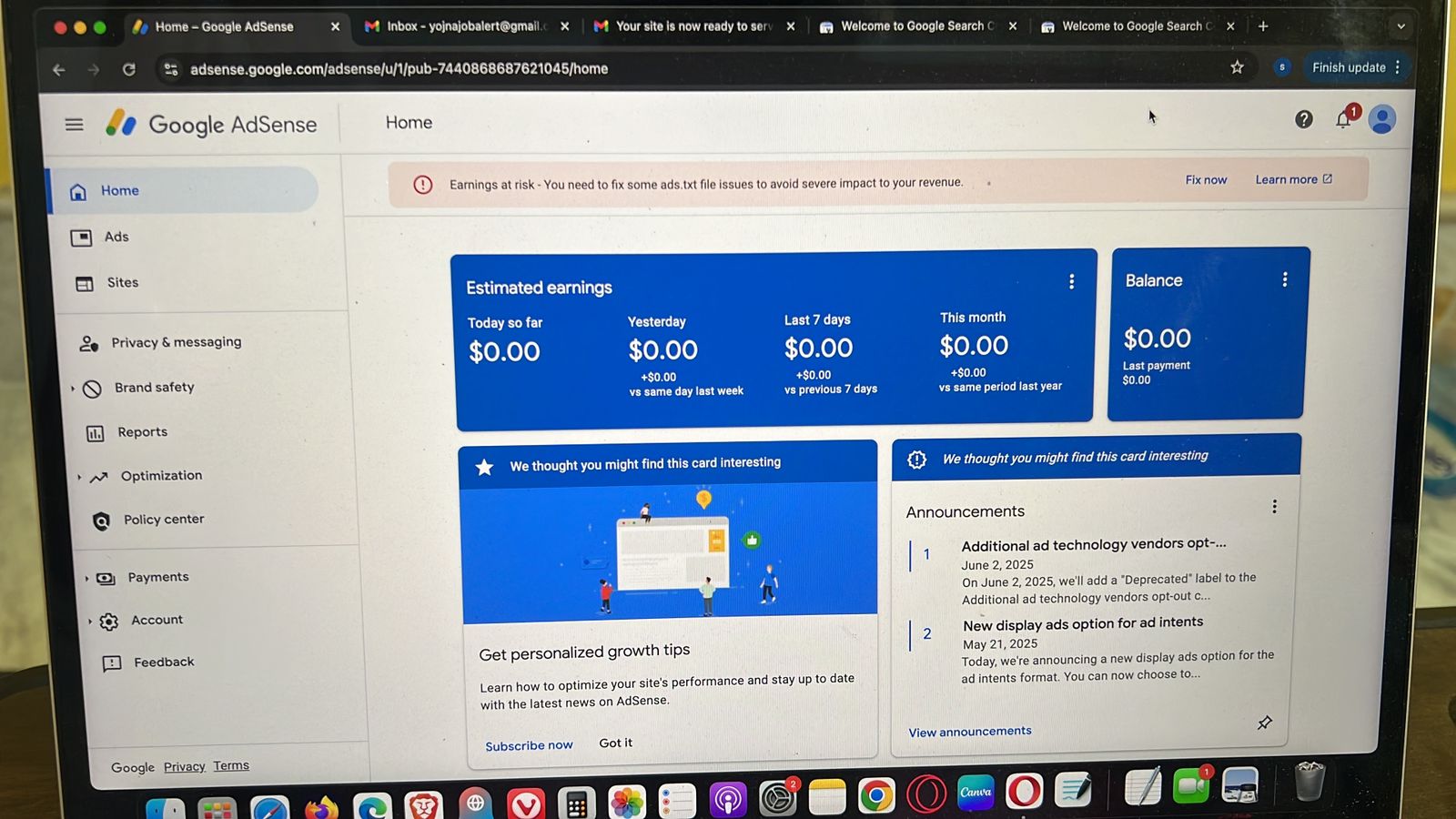Screen dimensions: 1456x819
Task: Switch to the last Search Console tab
Action: (x=1137, y=26)
